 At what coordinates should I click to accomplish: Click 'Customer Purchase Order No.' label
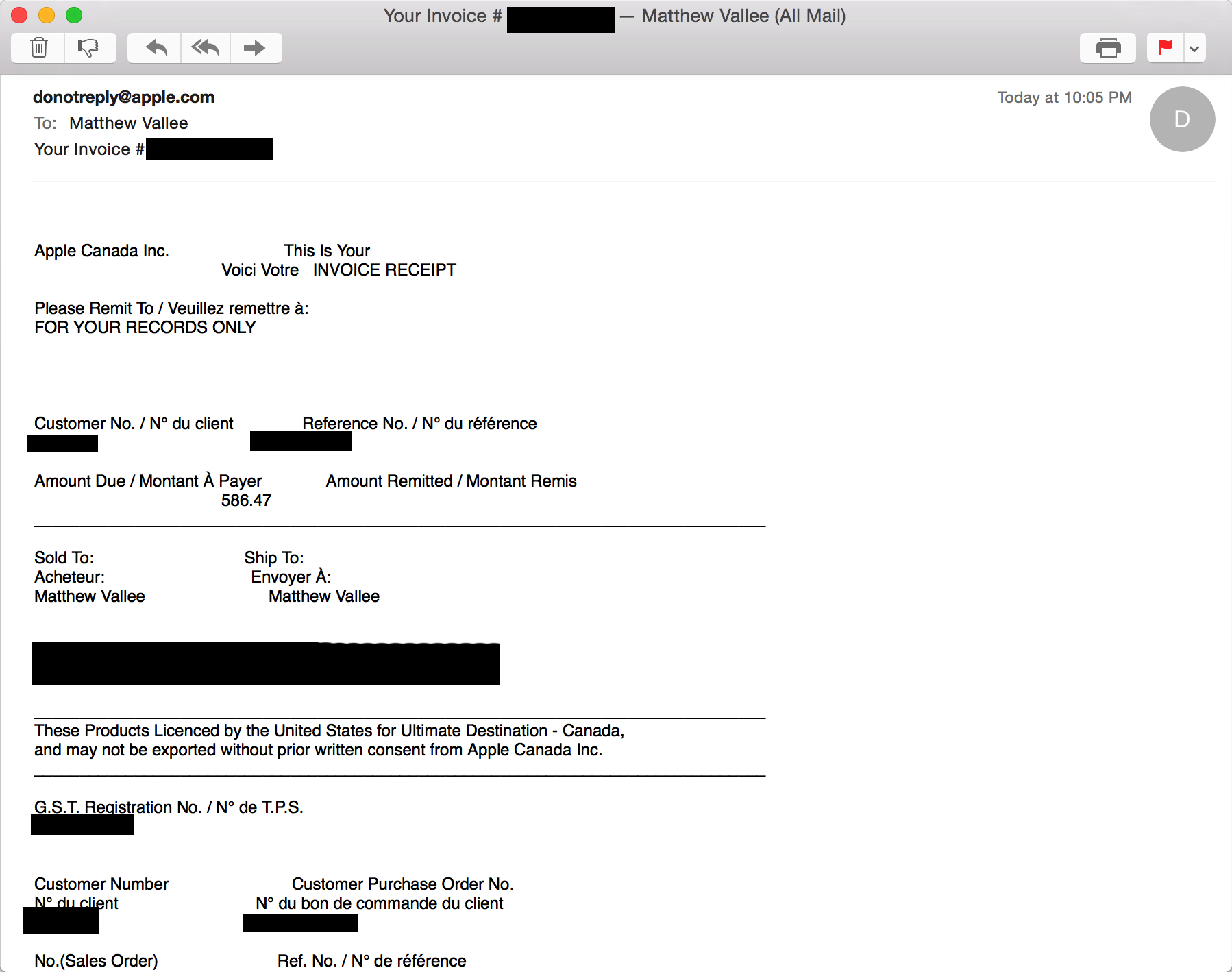pyautogui.click(x=403, y=884)
